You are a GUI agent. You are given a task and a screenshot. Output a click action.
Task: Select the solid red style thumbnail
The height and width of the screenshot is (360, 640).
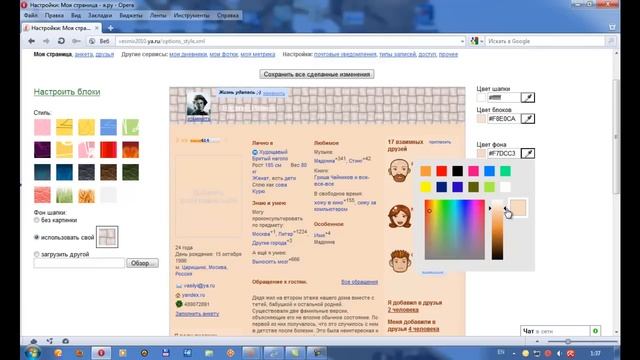(x=109, y=150)
